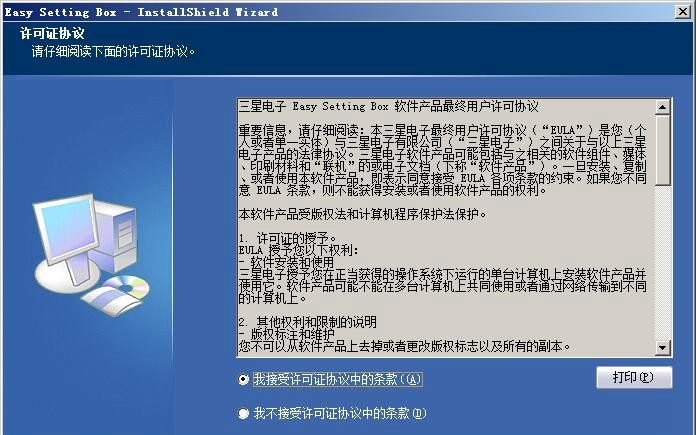
Task: Click the scrollbar track below the thumb
Action: (x=662, y=263)
